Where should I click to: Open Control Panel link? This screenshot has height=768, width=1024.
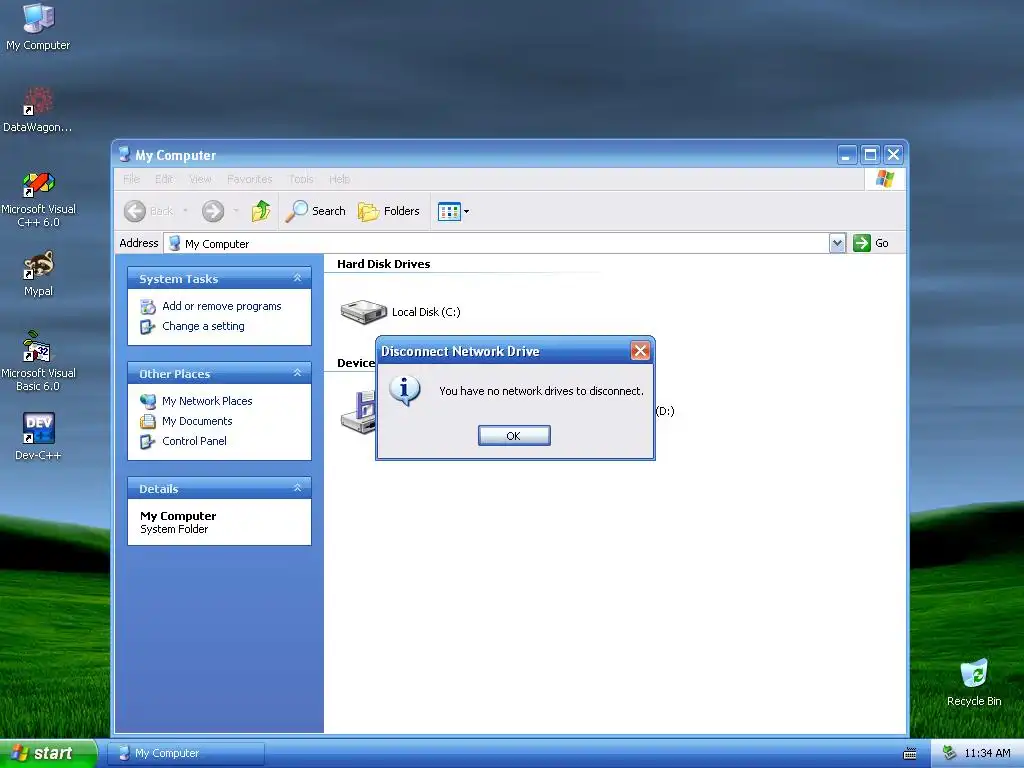click(194, 441)
